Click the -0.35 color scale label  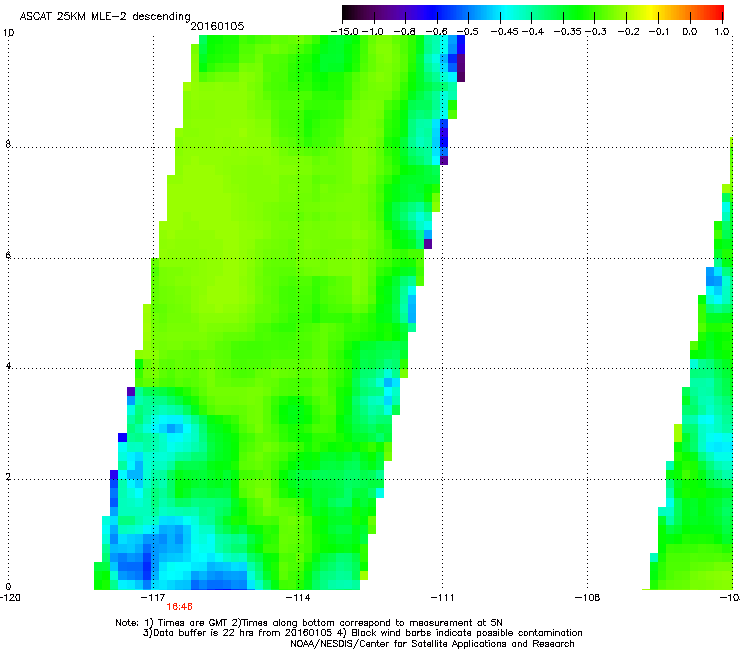568,32
